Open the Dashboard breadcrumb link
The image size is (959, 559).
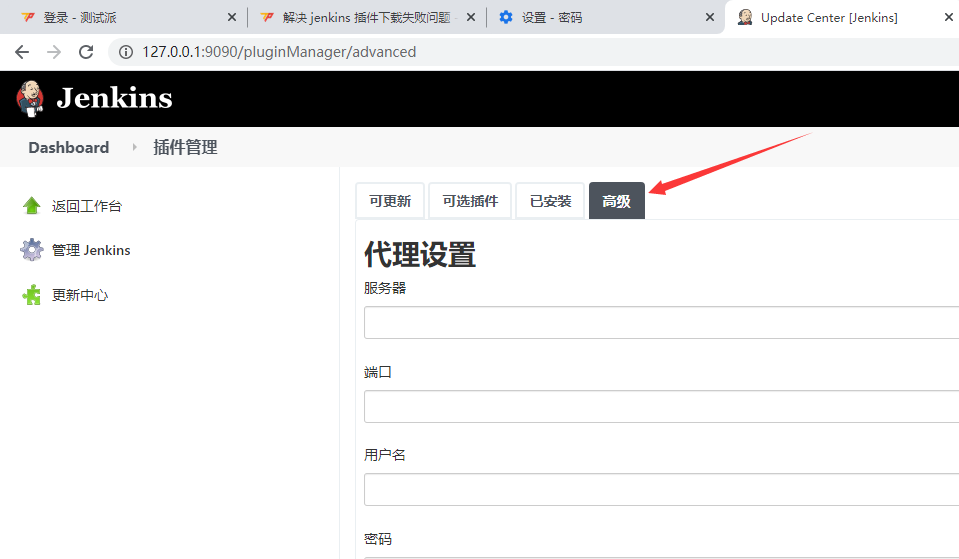click(x=68, y=148)
